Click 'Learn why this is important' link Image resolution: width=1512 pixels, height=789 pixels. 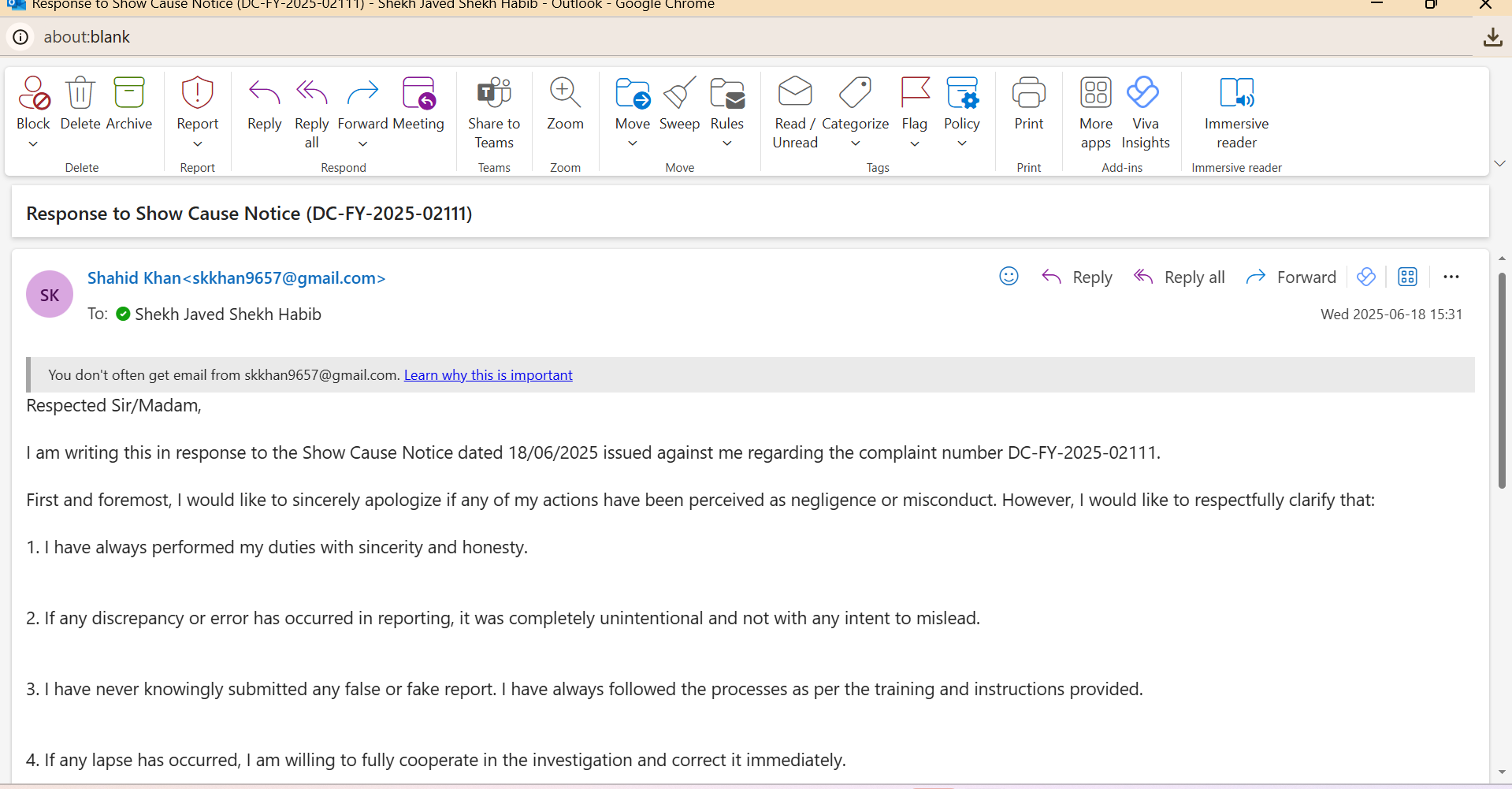(x=488, y=375)
